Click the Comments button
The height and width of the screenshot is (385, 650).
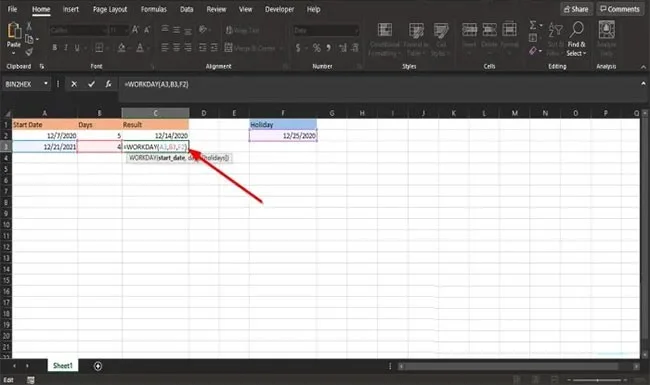point(620,9)
